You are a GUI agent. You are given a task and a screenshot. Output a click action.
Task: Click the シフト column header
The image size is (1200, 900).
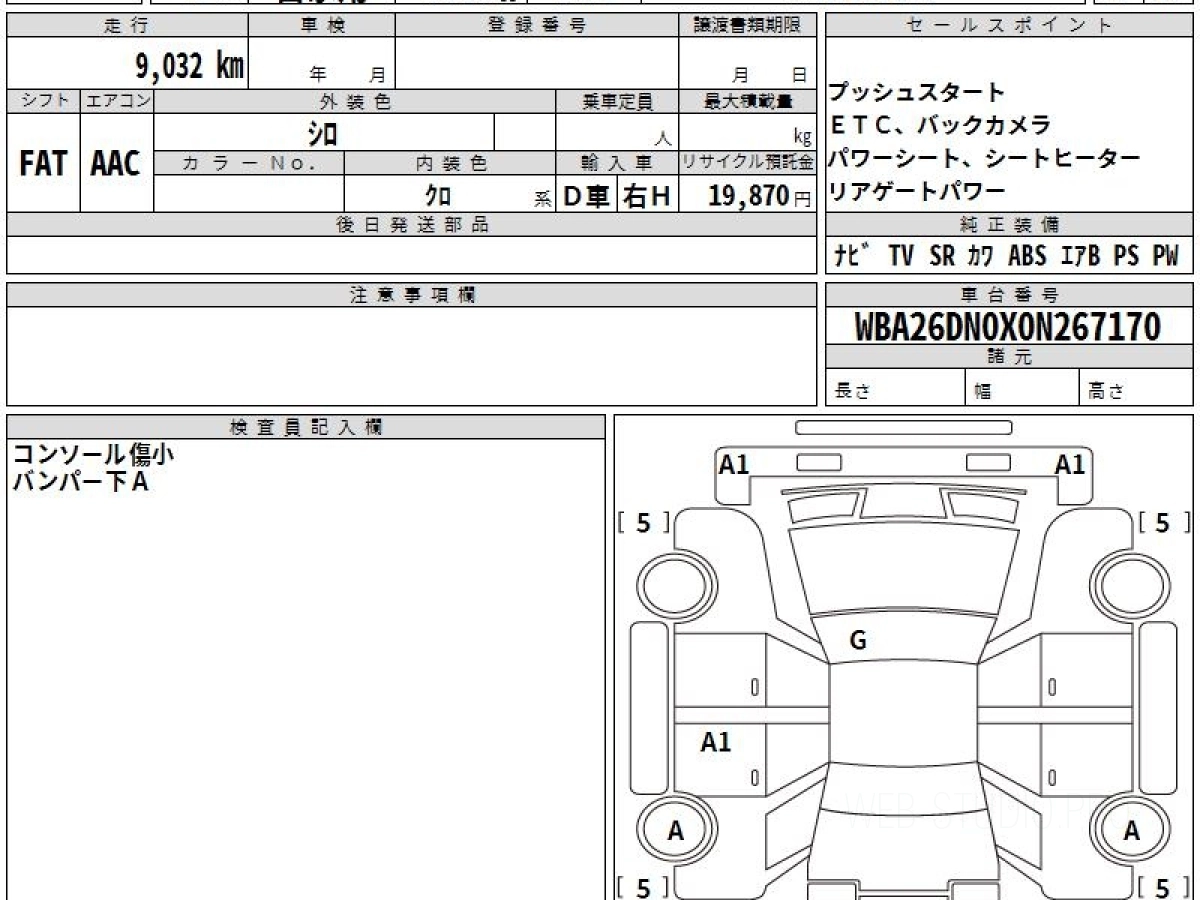43,101
